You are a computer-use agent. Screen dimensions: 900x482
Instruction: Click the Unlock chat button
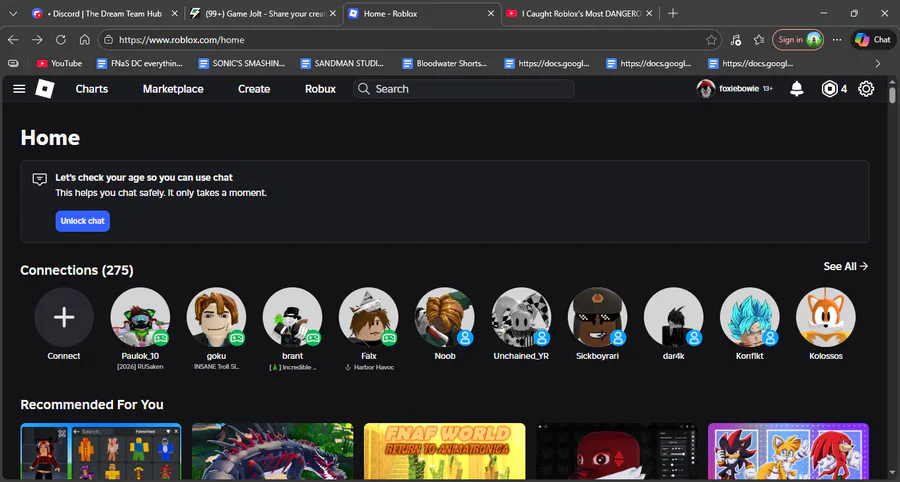tap(83, 221)
